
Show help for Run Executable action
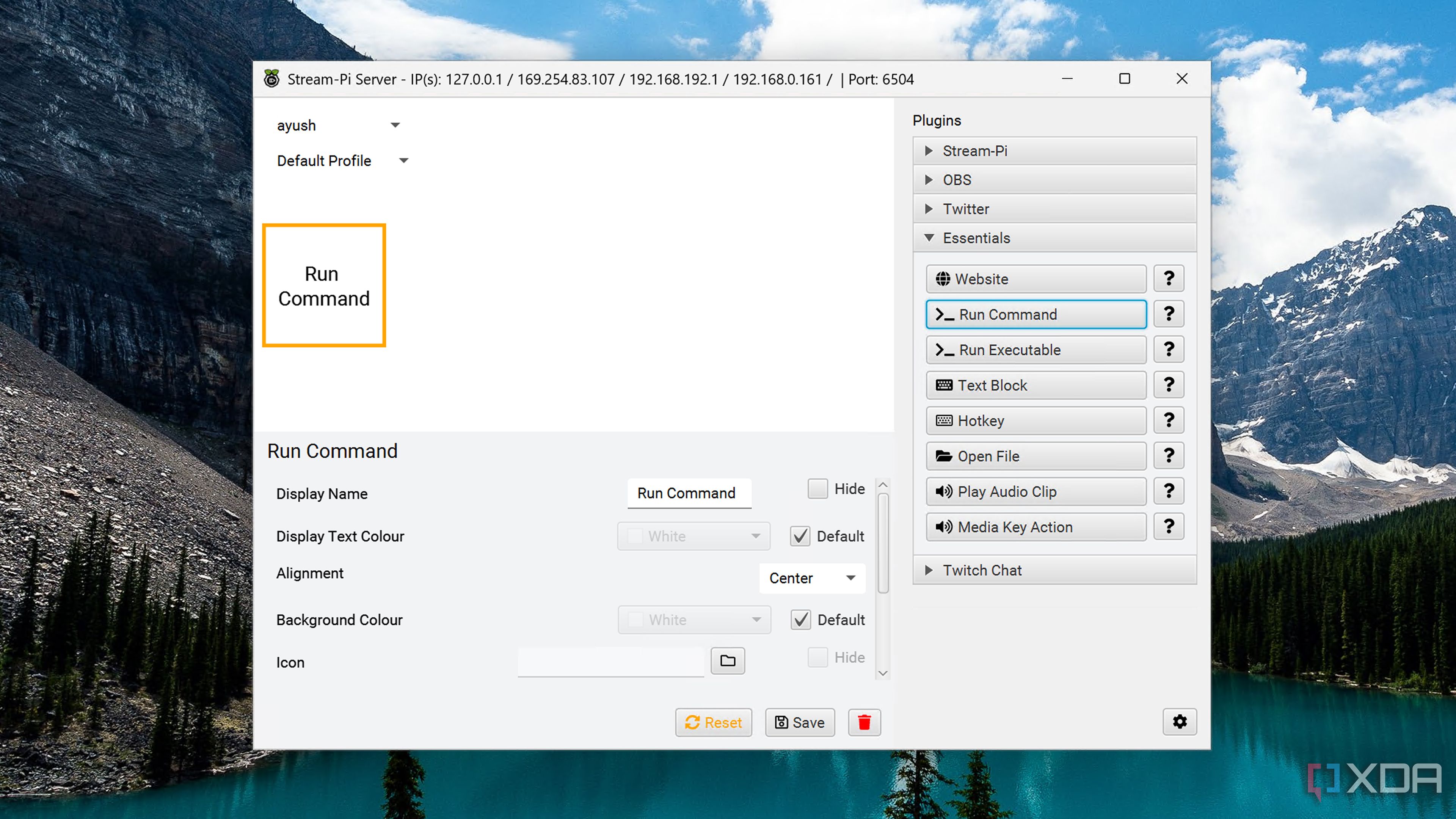click(x=1168, y=349)
